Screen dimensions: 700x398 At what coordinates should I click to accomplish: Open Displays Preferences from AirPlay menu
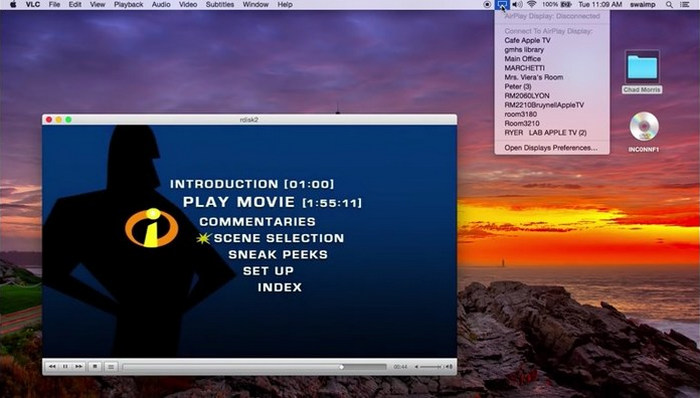point(552,148)
